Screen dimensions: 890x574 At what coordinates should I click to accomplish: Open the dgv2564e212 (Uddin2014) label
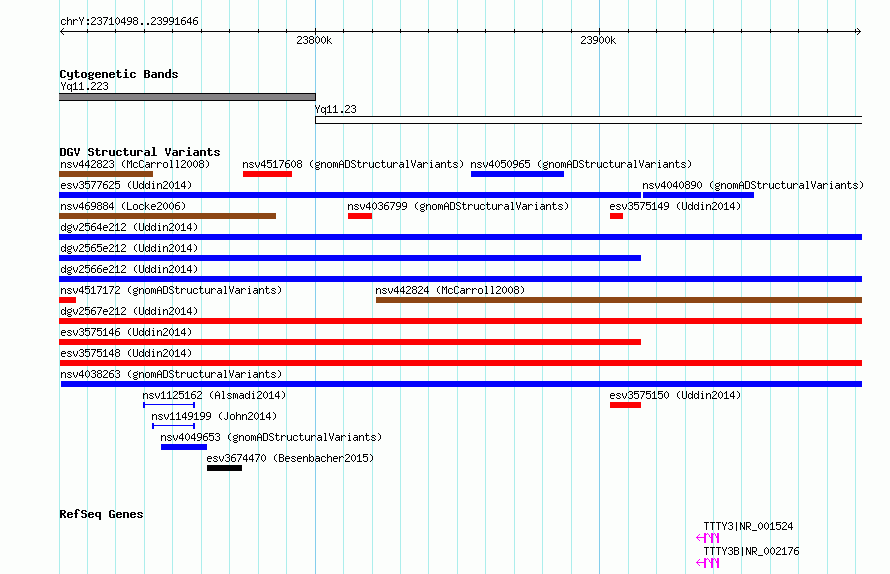129,227
